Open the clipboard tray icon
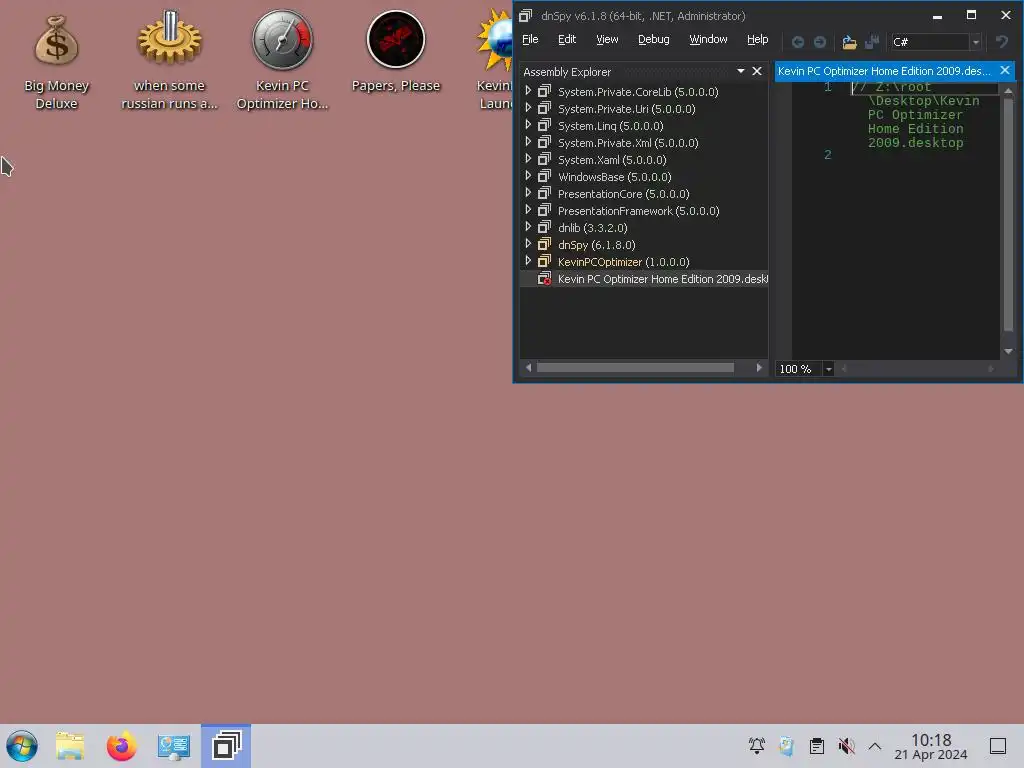The height and width of the screenshot is (768, 1024). tap(816, 746)
